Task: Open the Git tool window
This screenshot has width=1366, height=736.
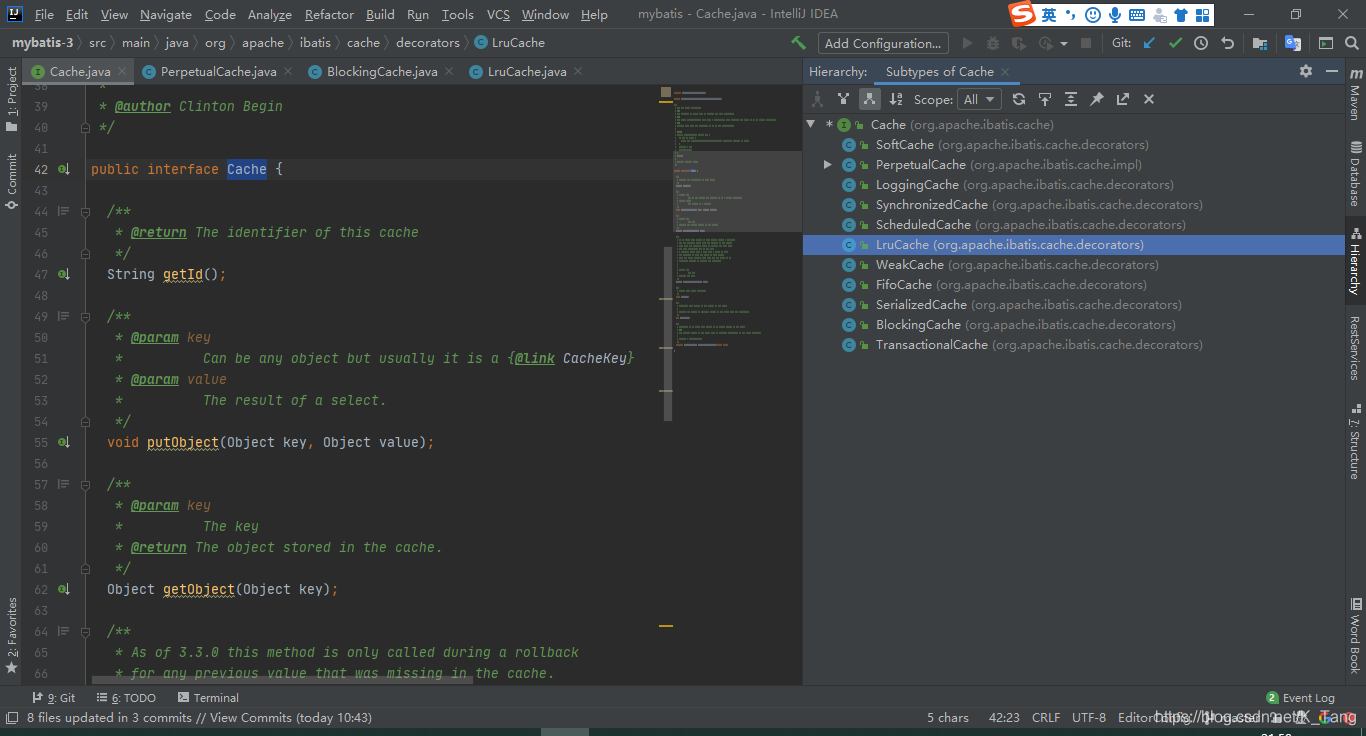Action: [54, 698]
